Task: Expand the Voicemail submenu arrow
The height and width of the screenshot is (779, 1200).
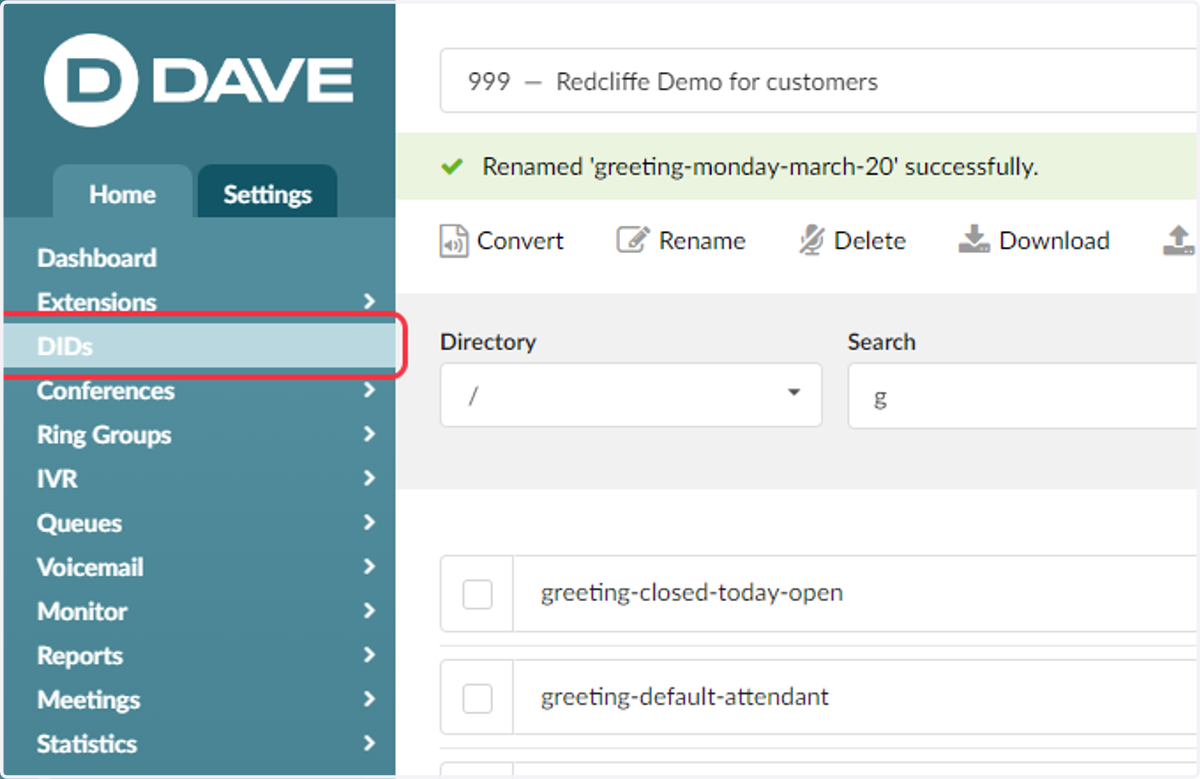Action: [369, 566]
